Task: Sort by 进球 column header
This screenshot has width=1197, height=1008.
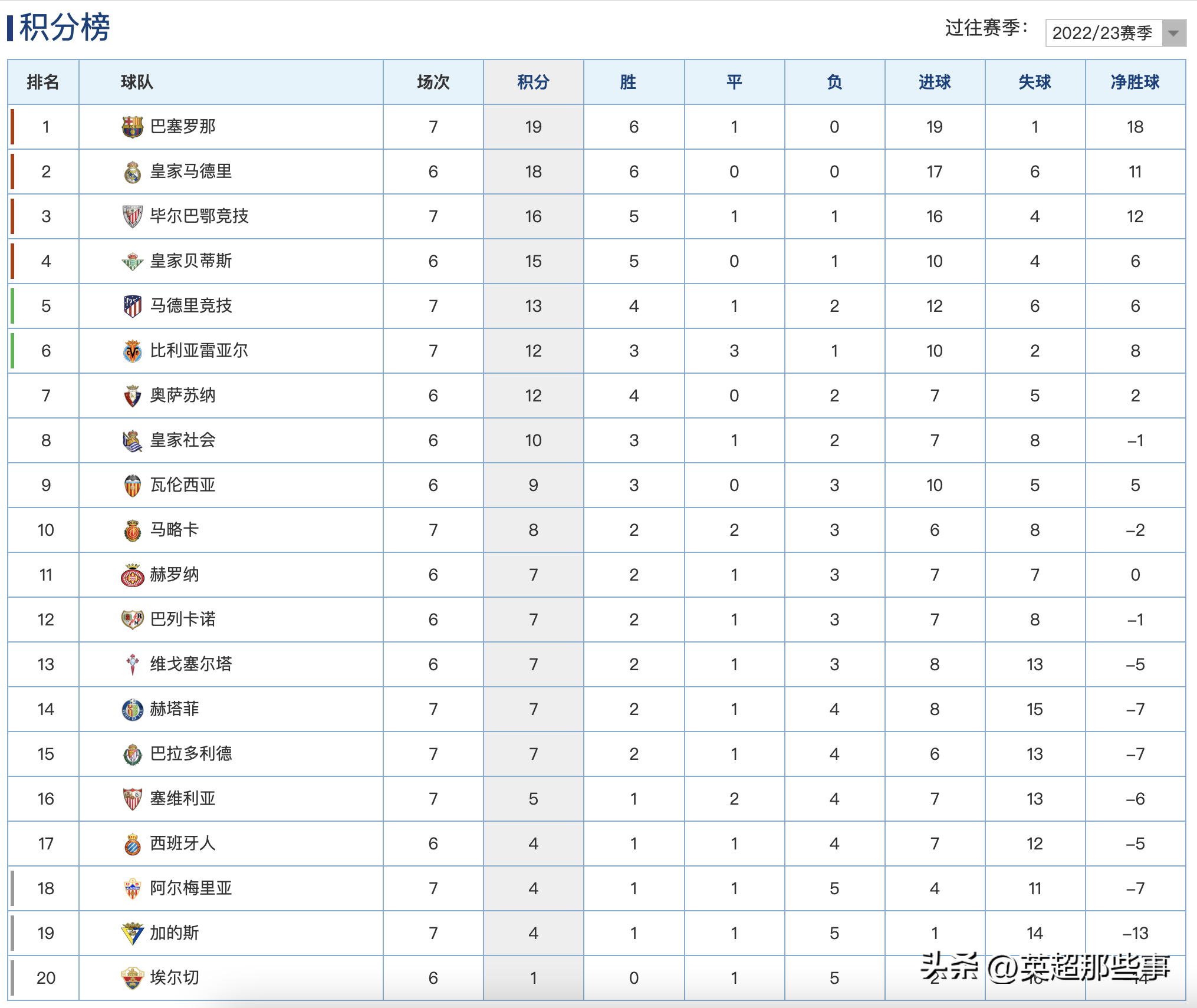Action: [935, 82]
